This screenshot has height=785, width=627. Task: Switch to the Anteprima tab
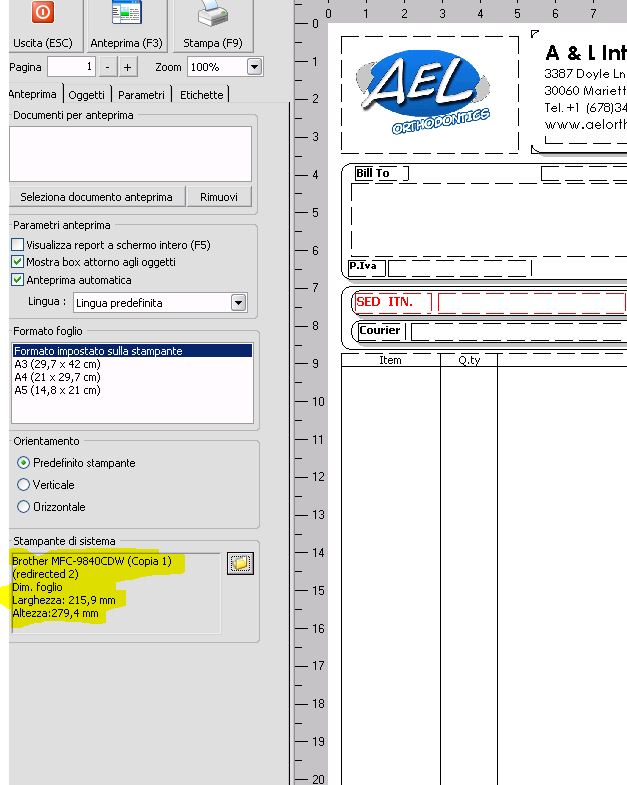coord(33,94)
